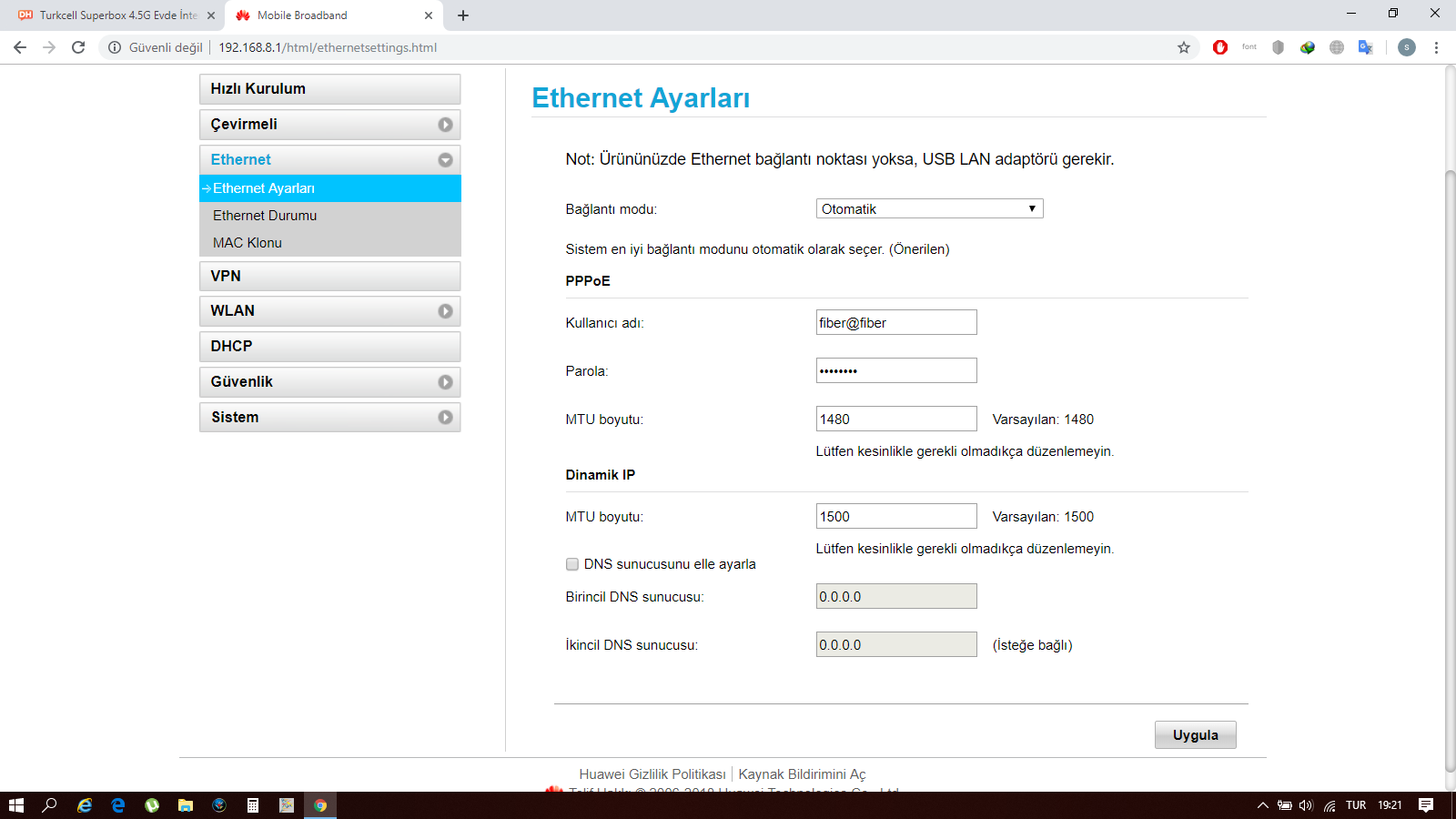
Task: Launch Internet Explorer from taskbar
Action: point(85,805)
